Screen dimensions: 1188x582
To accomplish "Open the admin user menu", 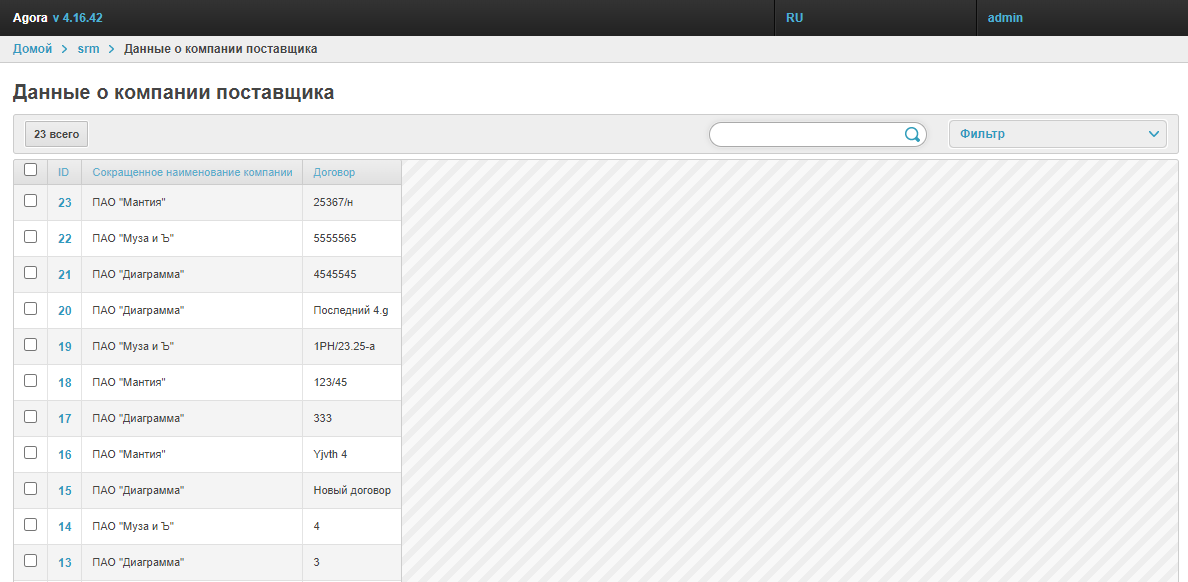I will (x=1005, y=18).
